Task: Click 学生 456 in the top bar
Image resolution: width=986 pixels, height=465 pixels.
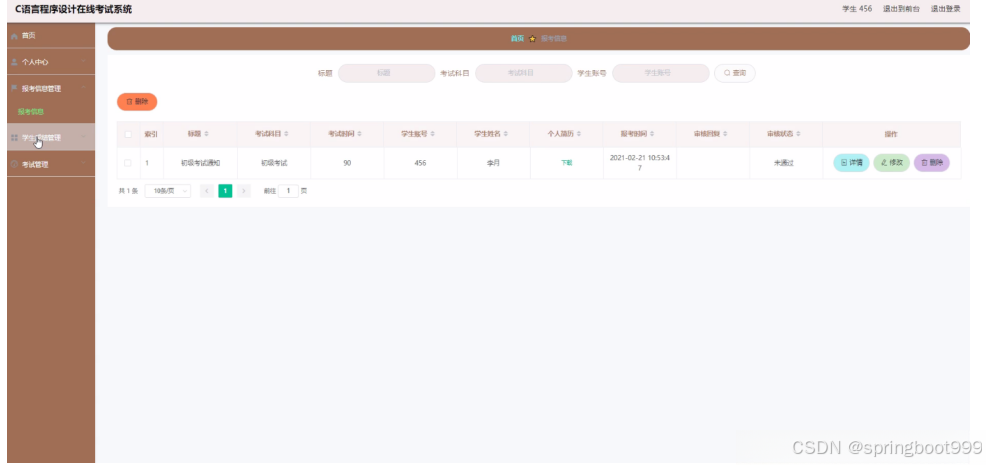Action: tap(857, 9)
